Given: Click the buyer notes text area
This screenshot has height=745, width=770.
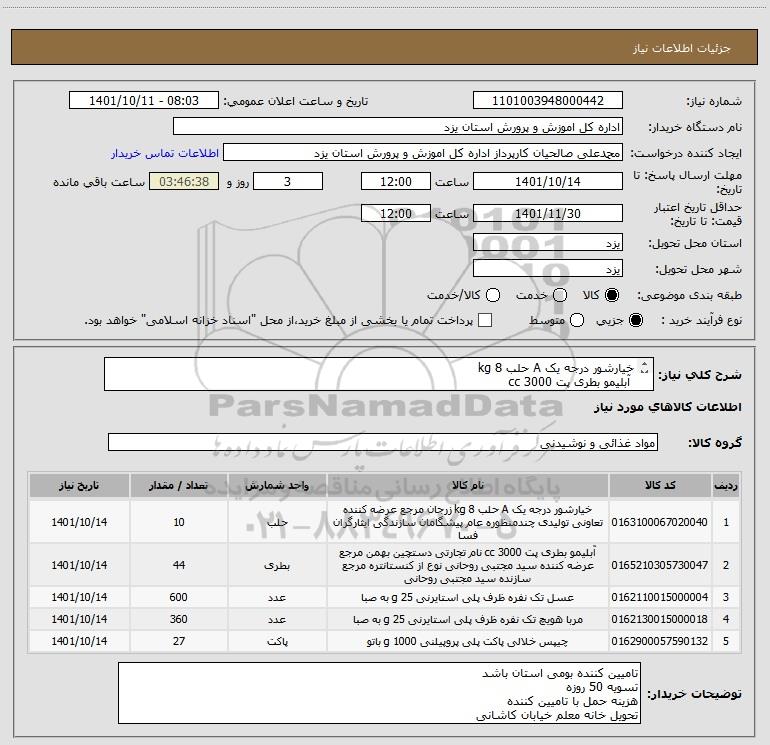Looking at the screenshot, I should click(x=379, y=693).
